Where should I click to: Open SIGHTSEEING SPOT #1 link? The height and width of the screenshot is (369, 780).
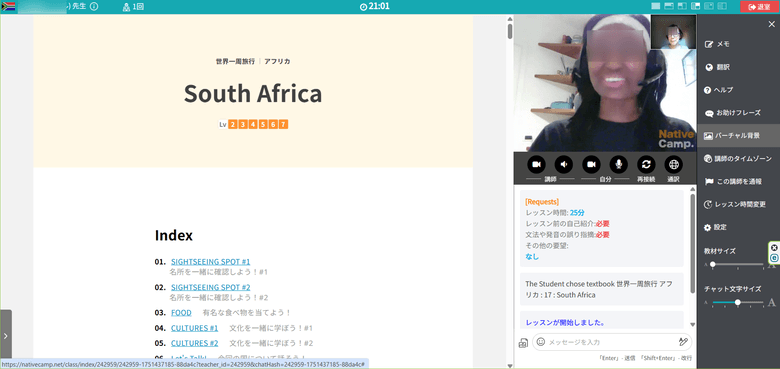pyautogui.click(x=210, y=262)
